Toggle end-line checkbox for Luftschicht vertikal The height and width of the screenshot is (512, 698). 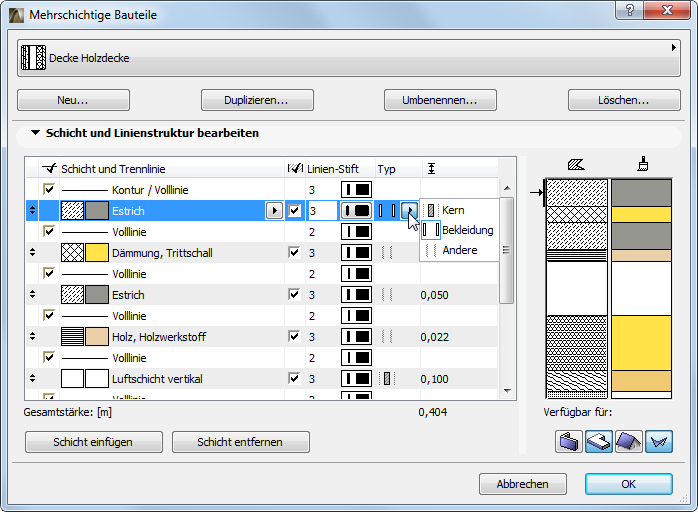[294, 378]
